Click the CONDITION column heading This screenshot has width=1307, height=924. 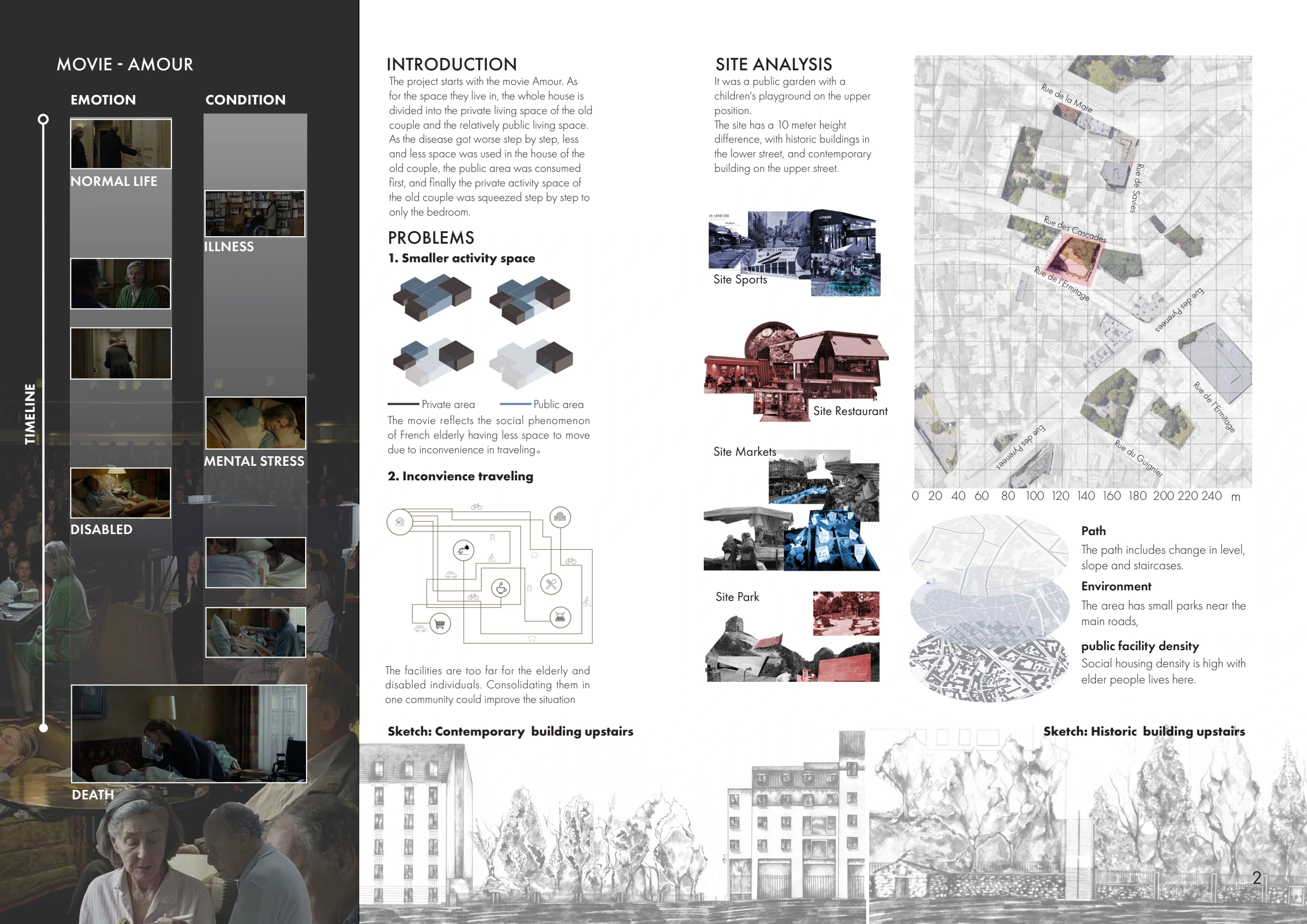[245, 99]
